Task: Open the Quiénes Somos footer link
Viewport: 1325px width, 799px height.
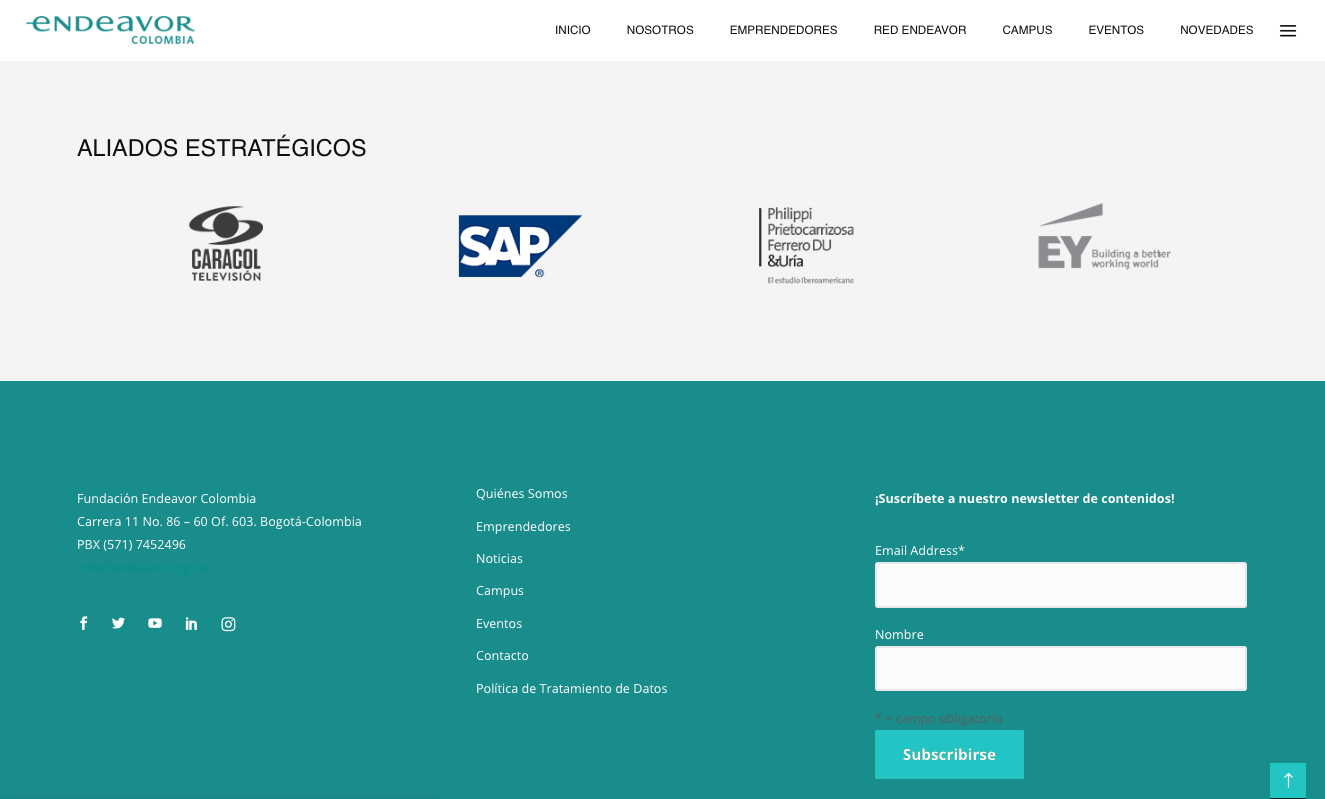Action: point(521,494)
